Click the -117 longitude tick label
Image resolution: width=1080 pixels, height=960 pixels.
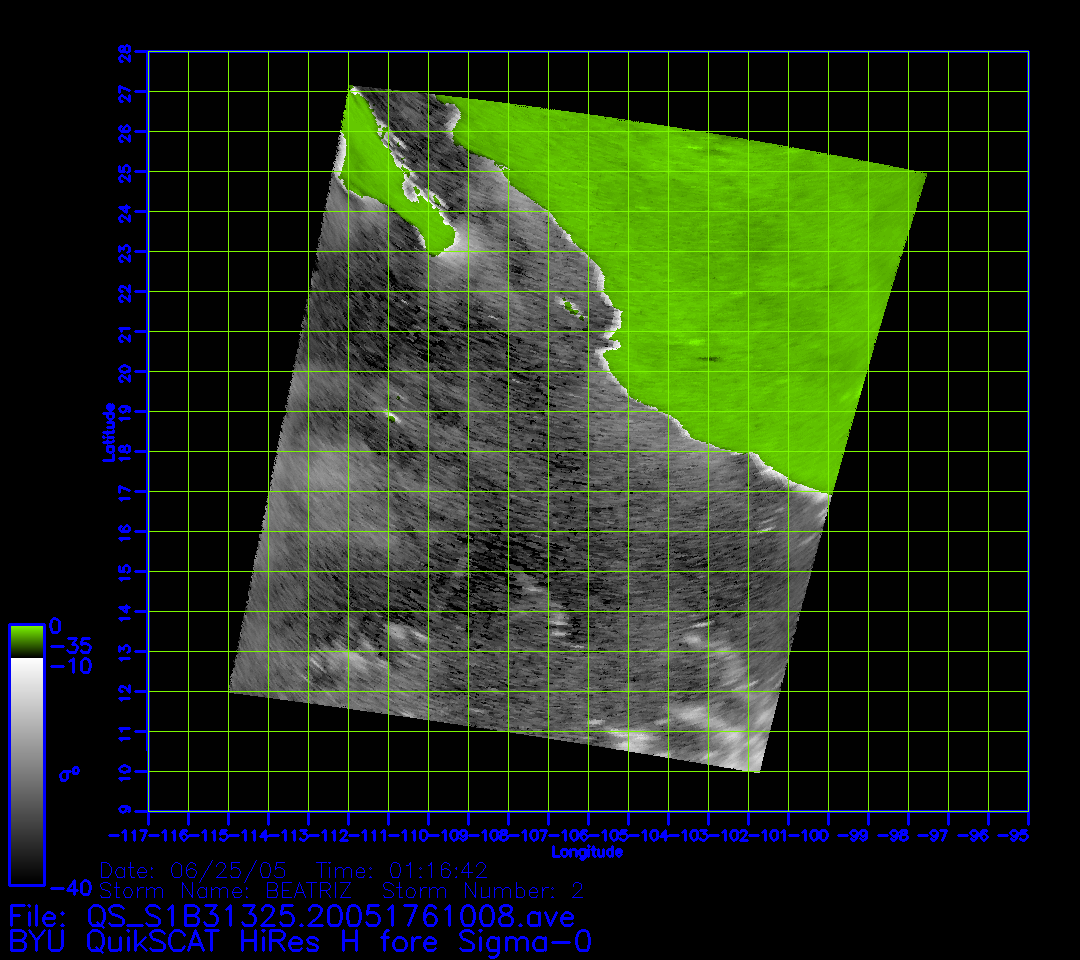(128, 834)
